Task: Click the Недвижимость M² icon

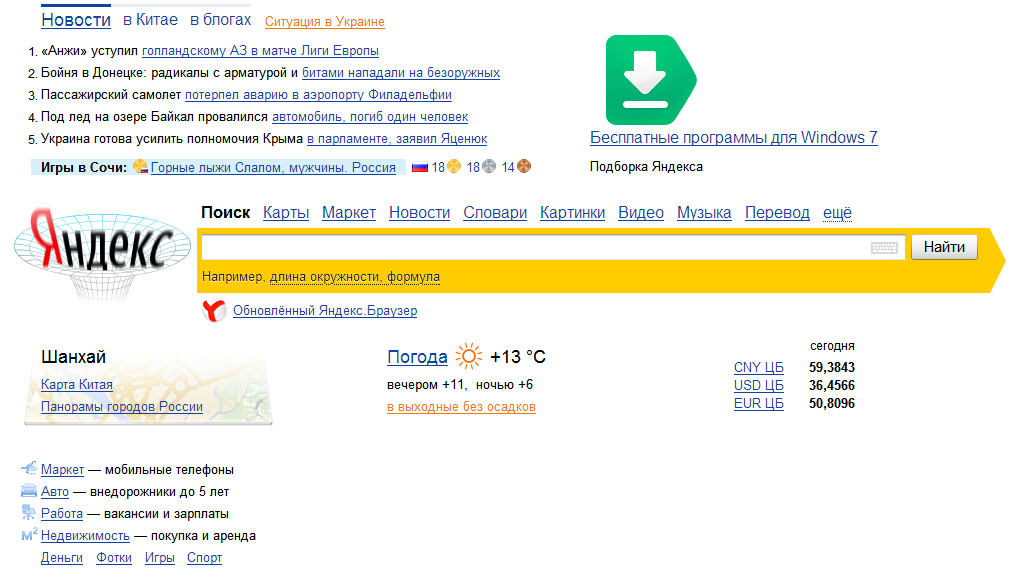Action: 29,535
